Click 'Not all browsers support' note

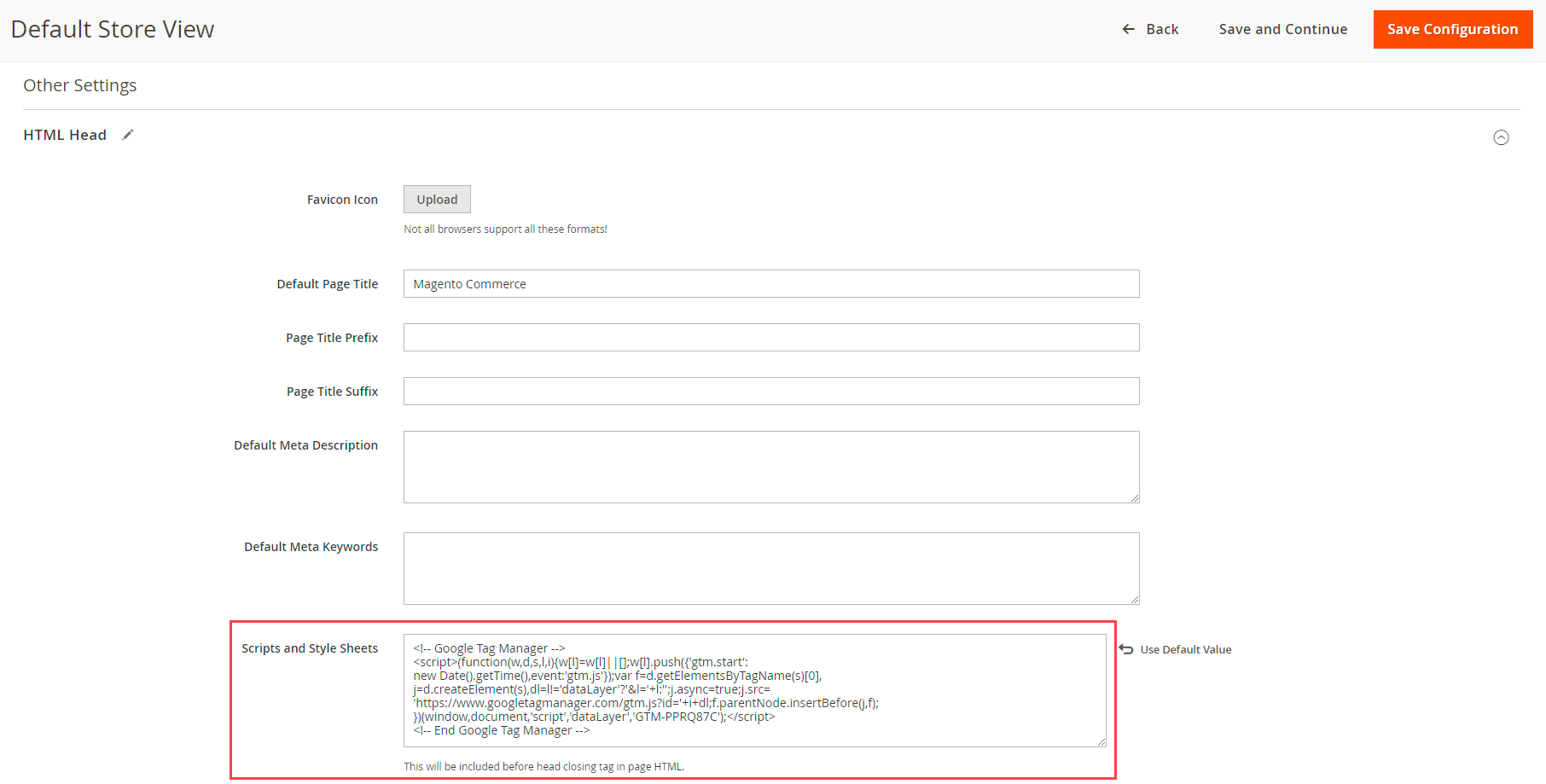pyautogui.click(x=505, y=229)
